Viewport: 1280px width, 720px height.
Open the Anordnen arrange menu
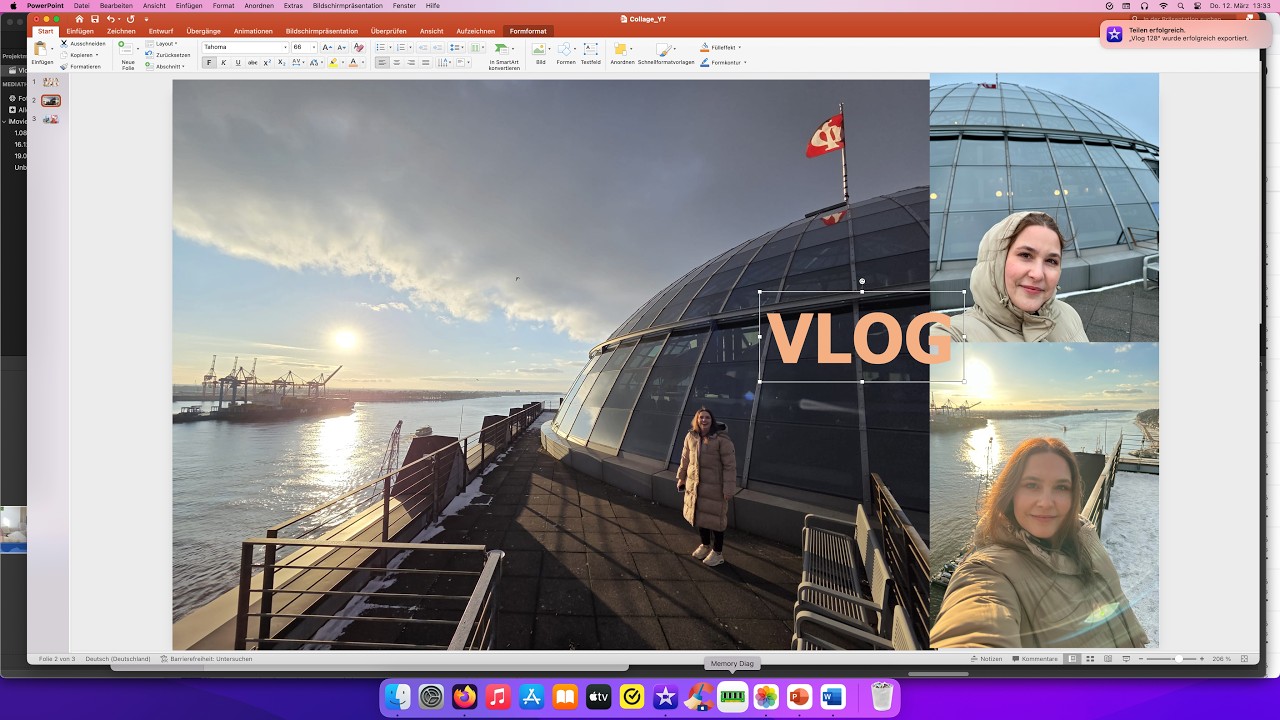[x=622, y=54]
